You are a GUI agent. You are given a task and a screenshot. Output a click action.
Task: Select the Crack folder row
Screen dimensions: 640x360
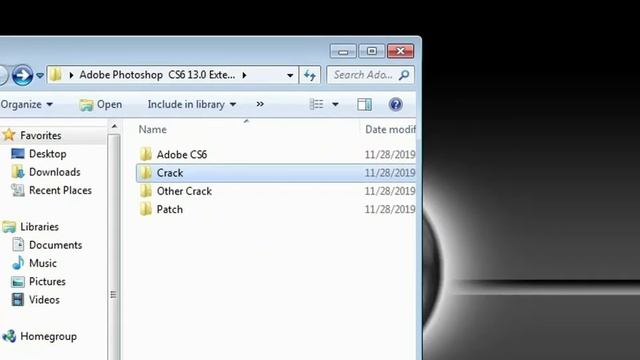tap(276, 173)
